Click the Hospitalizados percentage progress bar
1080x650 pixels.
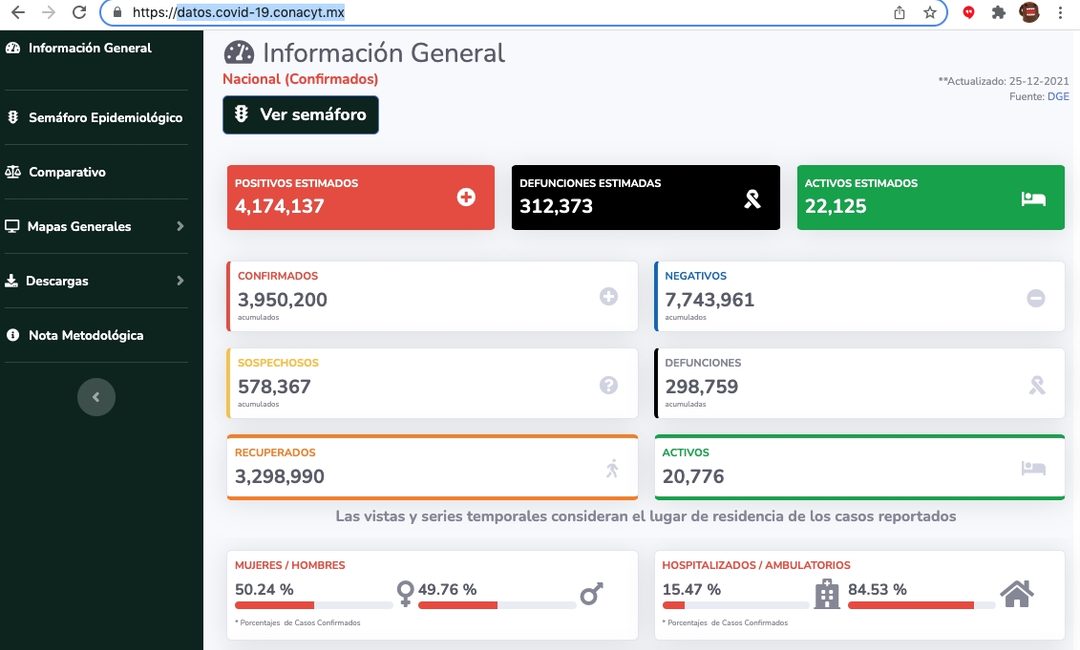pyautogui.click(x=736, y=606)
